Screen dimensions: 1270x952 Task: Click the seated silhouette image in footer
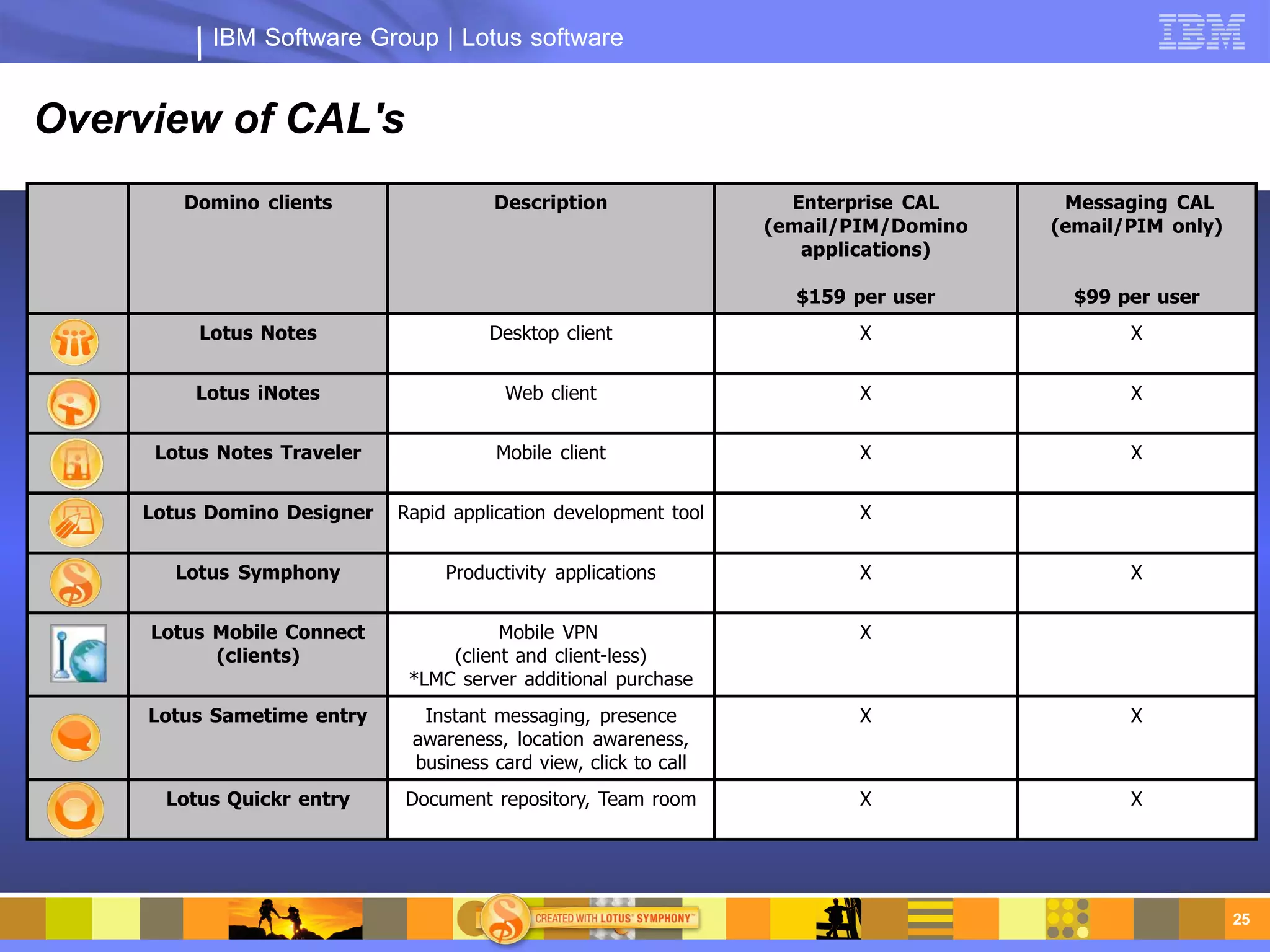838,919
